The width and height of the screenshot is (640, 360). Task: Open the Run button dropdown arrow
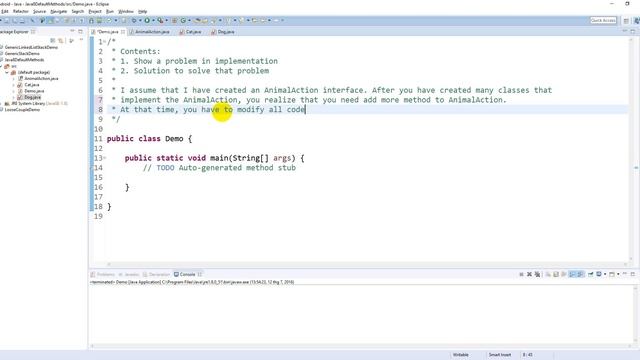pos(153,20)
